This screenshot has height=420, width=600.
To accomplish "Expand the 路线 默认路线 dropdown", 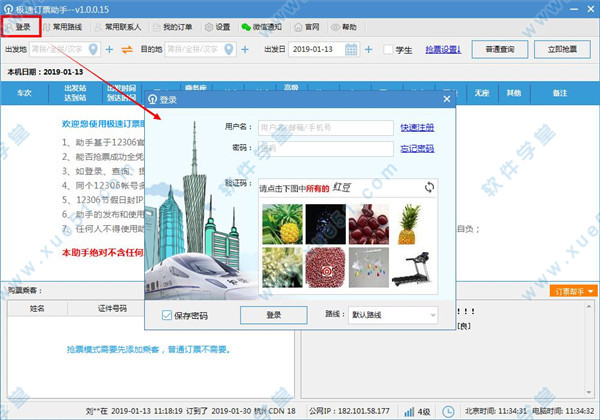I will tap(431, 314).
